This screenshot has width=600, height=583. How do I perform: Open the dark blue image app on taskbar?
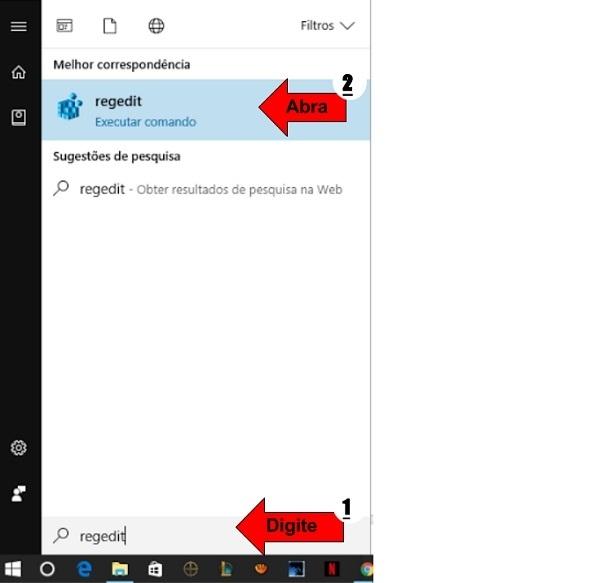pos(296,569)
